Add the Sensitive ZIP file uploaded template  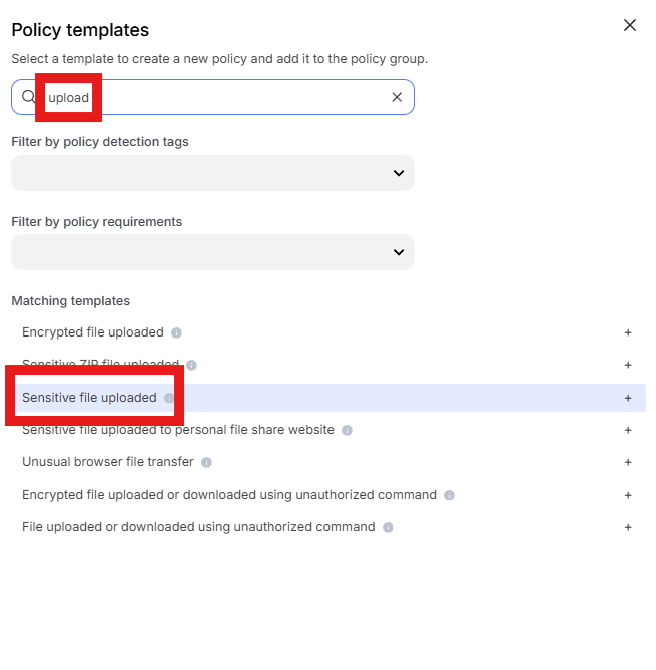[628, 365]
